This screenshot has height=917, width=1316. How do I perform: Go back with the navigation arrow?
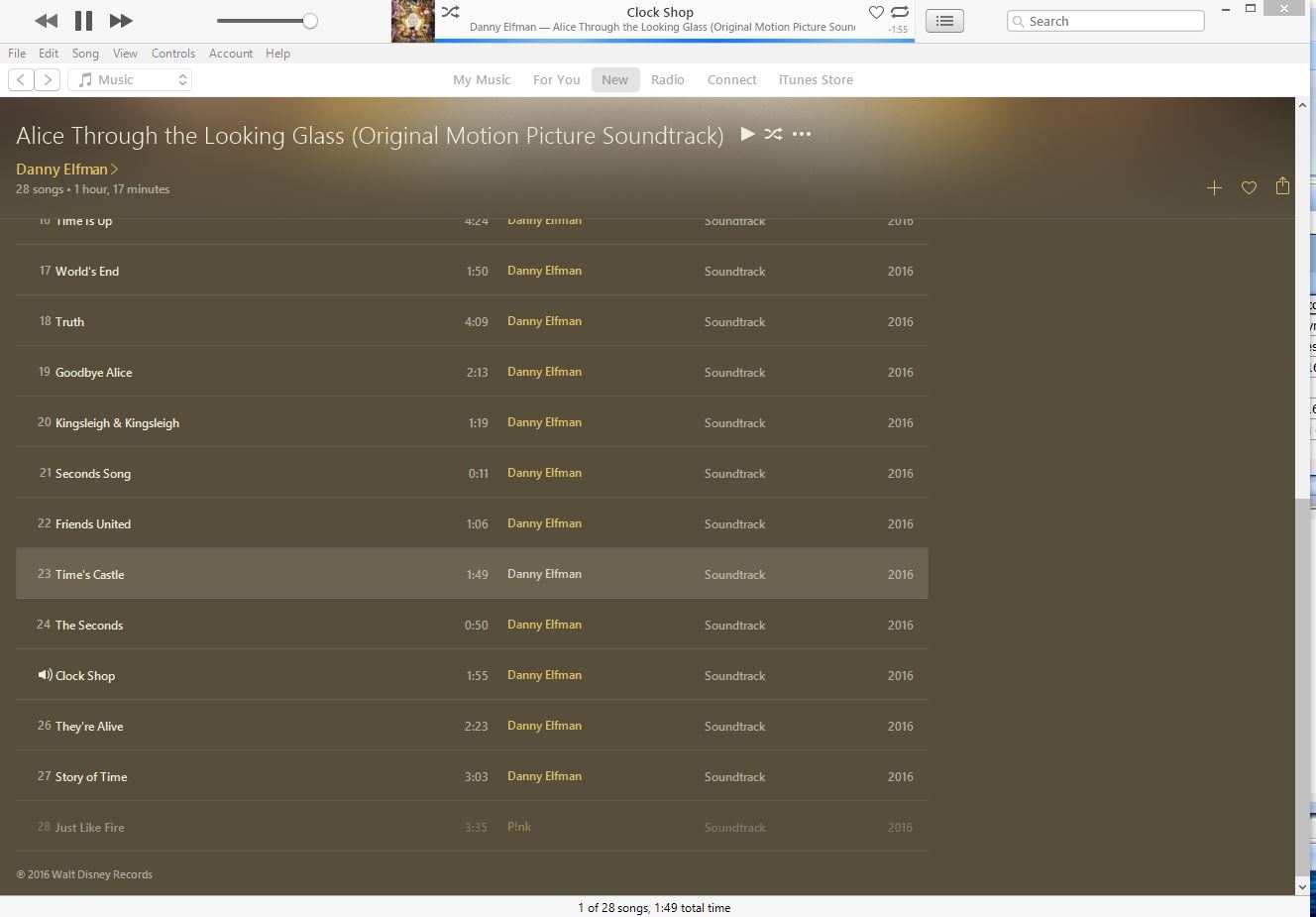coord(21,80)
